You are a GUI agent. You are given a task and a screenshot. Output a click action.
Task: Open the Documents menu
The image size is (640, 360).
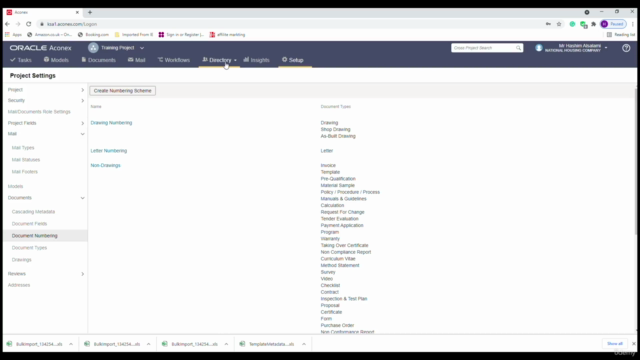point(98,60)
